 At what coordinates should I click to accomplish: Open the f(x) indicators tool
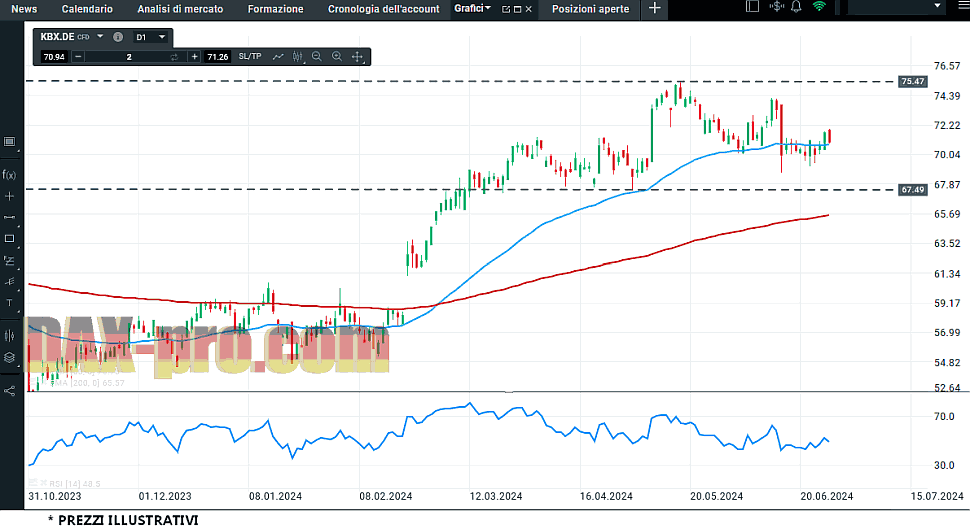(x=9, y=174)
